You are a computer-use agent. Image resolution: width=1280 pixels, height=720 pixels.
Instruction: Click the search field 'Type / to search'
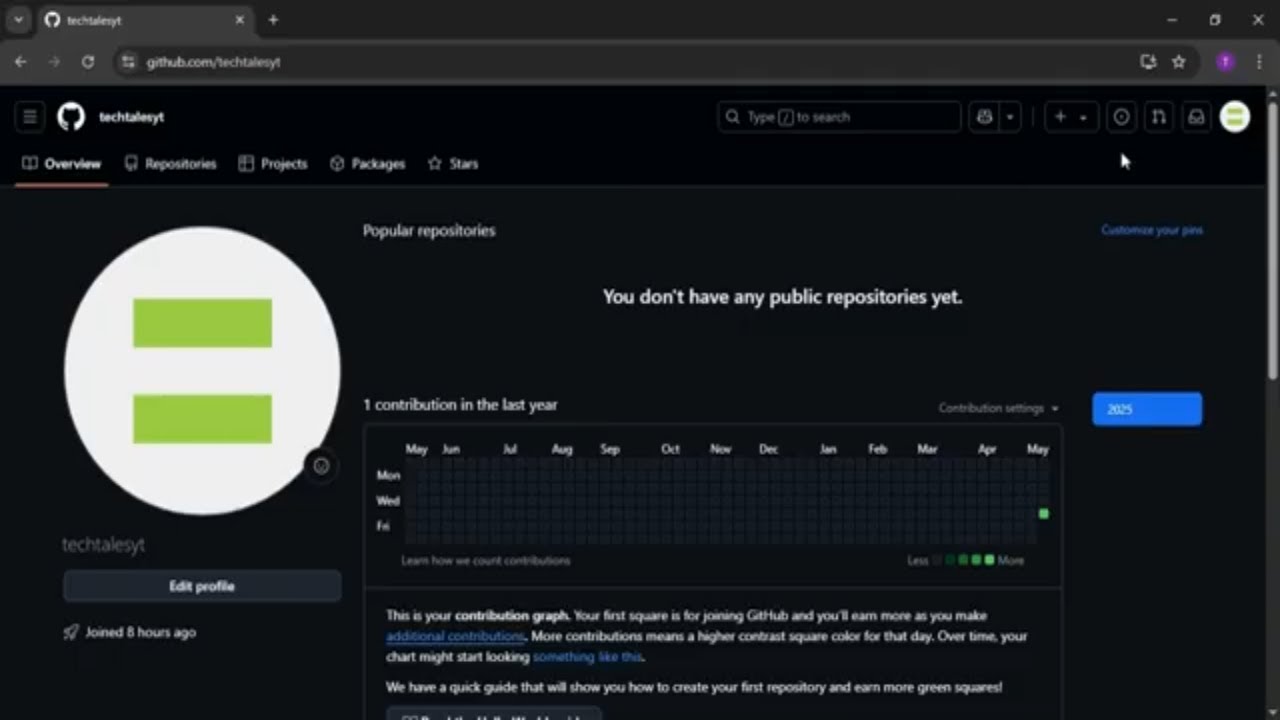click(839, 117)
